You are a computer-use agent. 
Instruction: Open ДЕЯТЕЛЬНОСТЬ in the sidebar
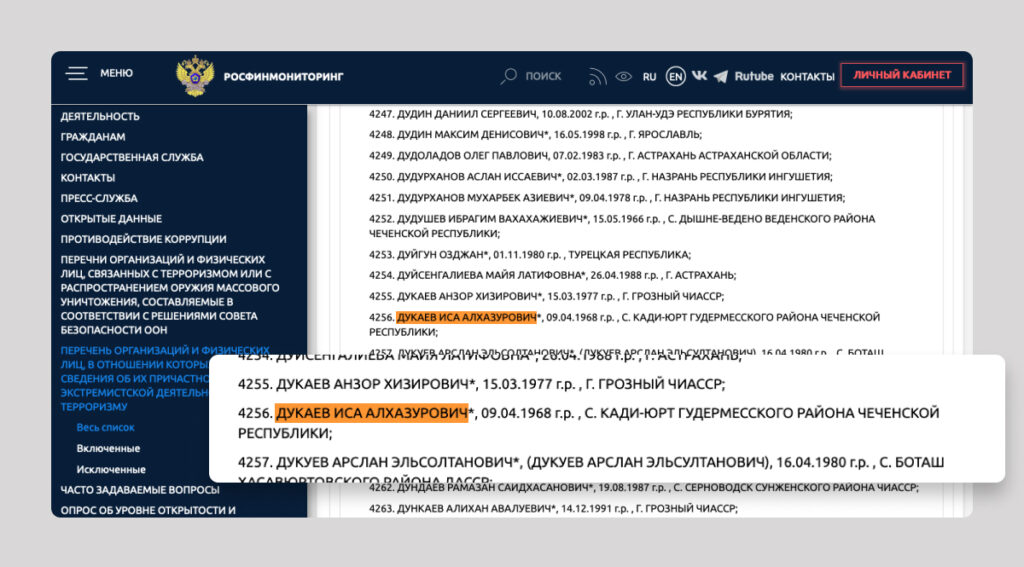100,116
